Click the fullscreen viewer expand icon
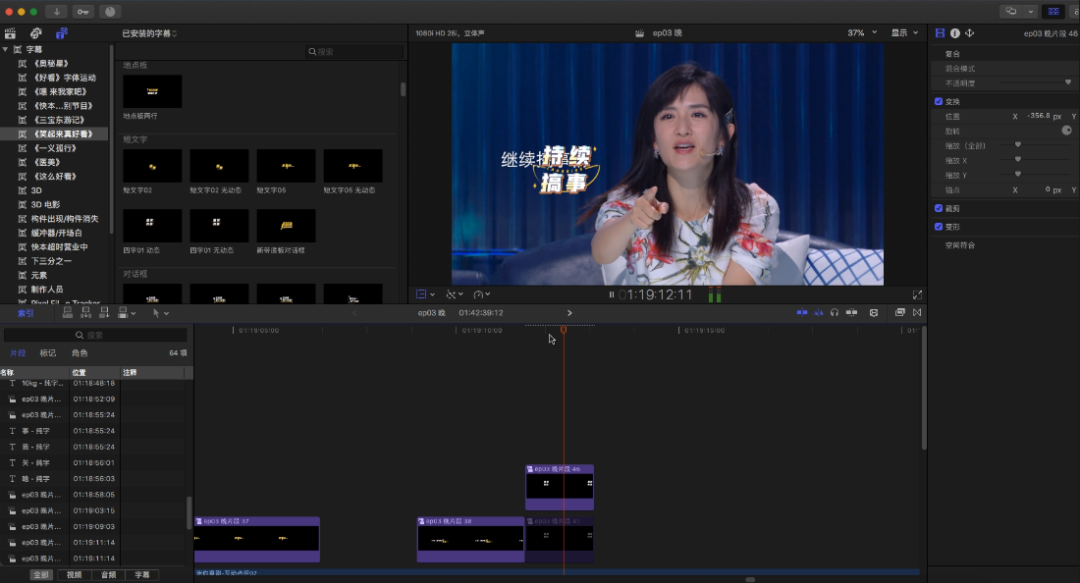Image resolution: width=1080 pixels, height=583 pixels. [x=917, y=294]
